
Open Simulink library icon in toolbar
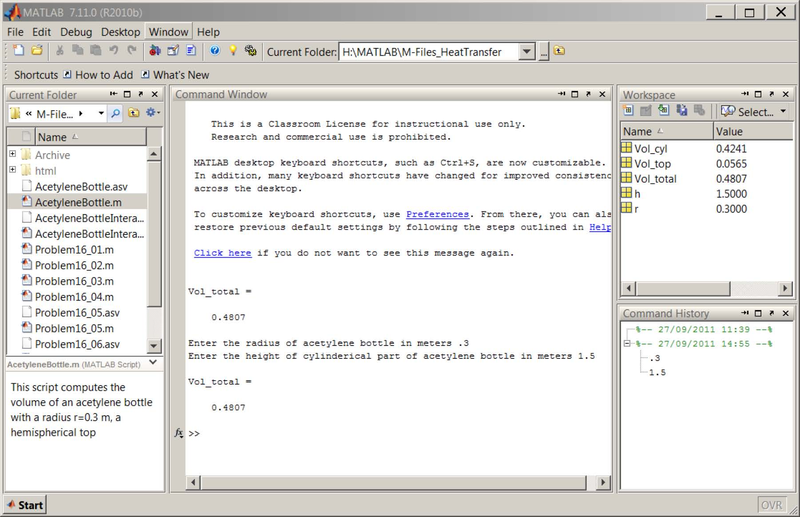click(155, 51)
